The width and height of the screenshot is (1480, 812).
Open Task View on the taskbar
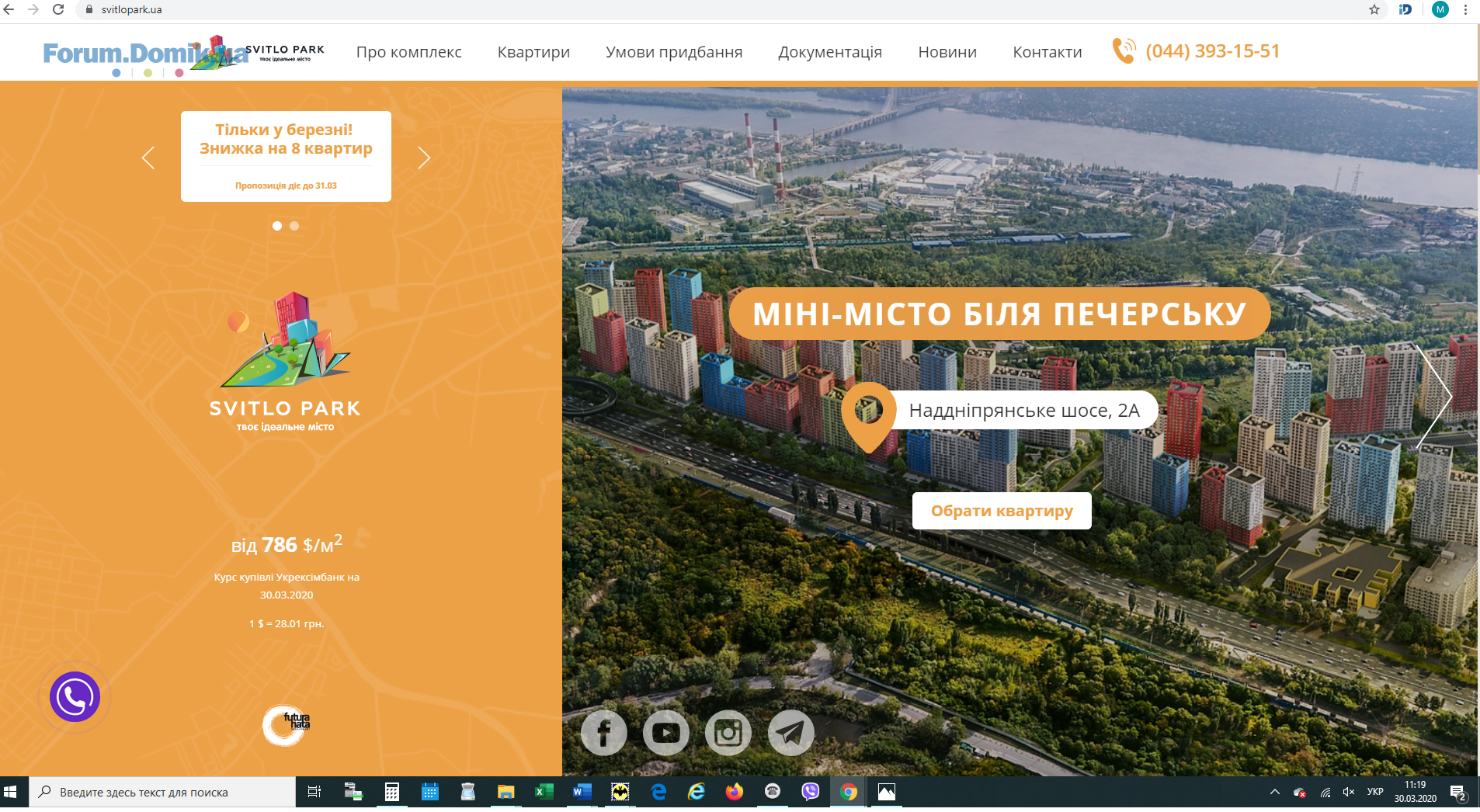[x=314, y=792]
